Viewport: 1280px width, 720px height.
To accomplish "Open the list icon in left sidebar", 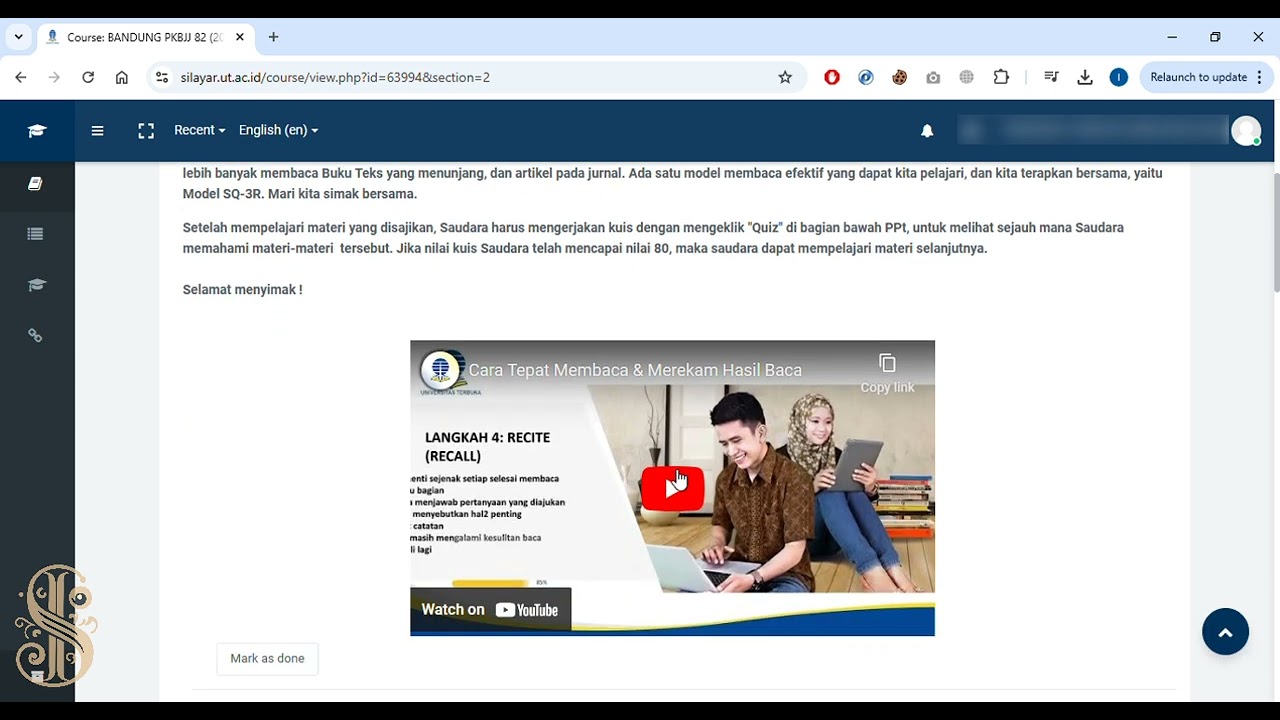I will [36, 234].
